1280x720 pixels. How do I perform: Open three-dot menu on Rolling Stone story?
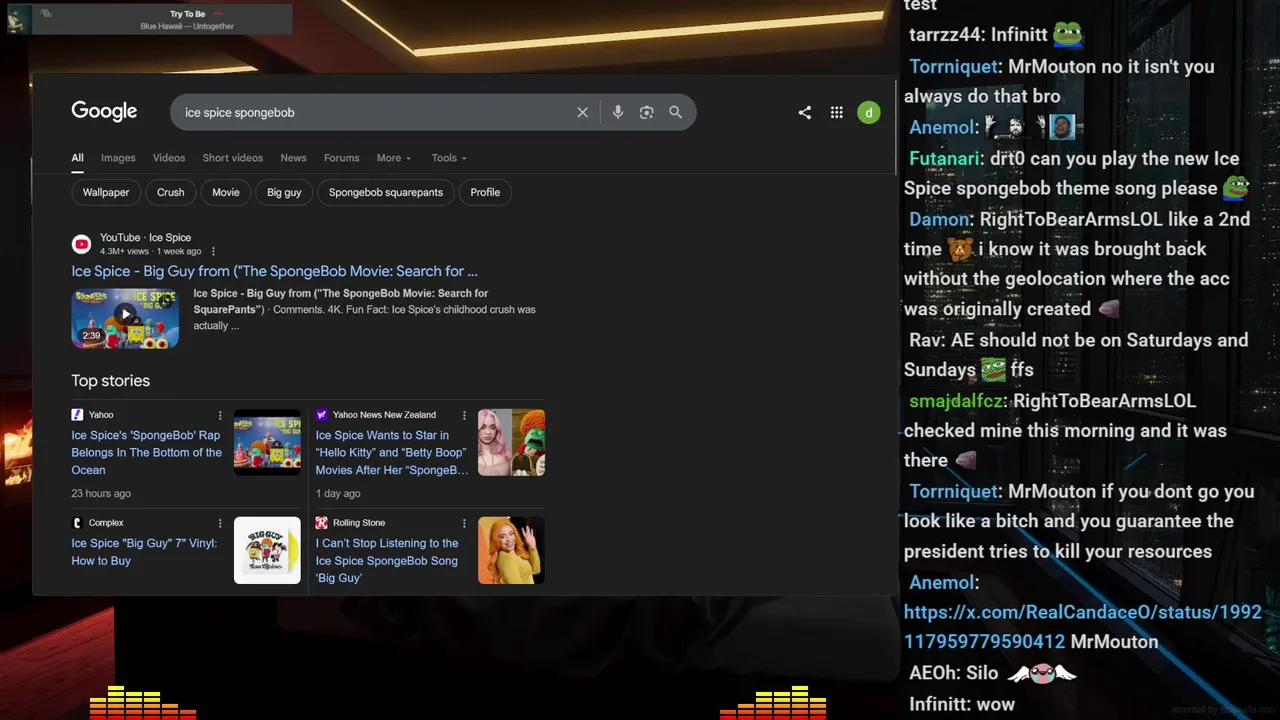tap(464, 523)
